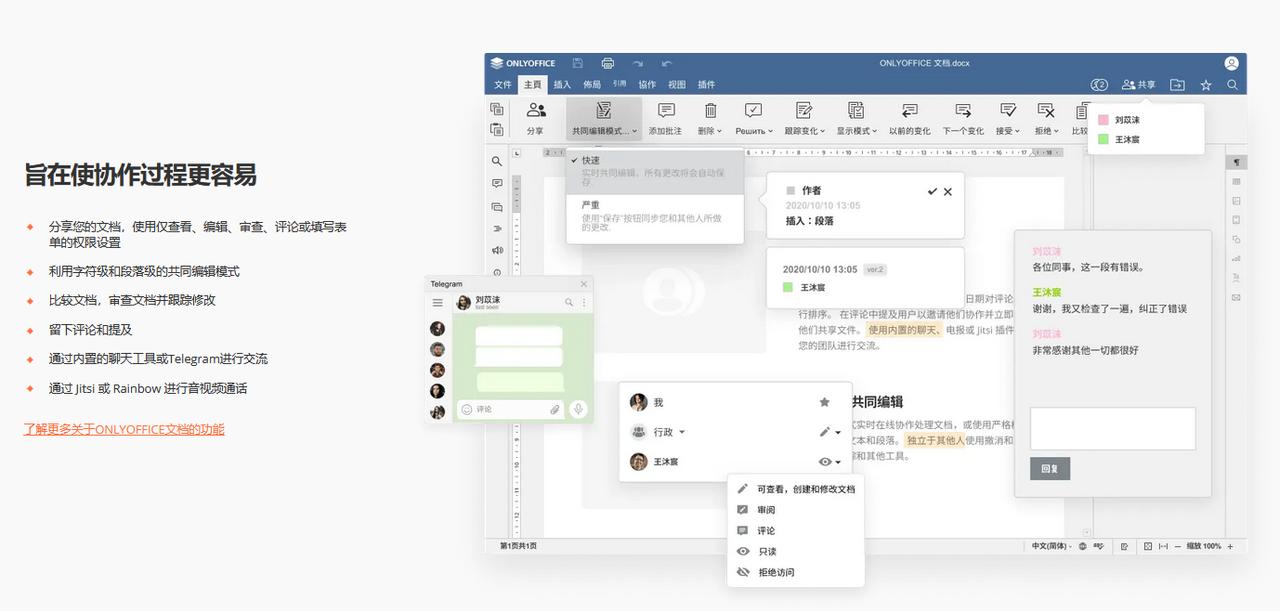Switch to the 主页 tab
Viewport: 1280px width, 613px height.
point(532,85)
